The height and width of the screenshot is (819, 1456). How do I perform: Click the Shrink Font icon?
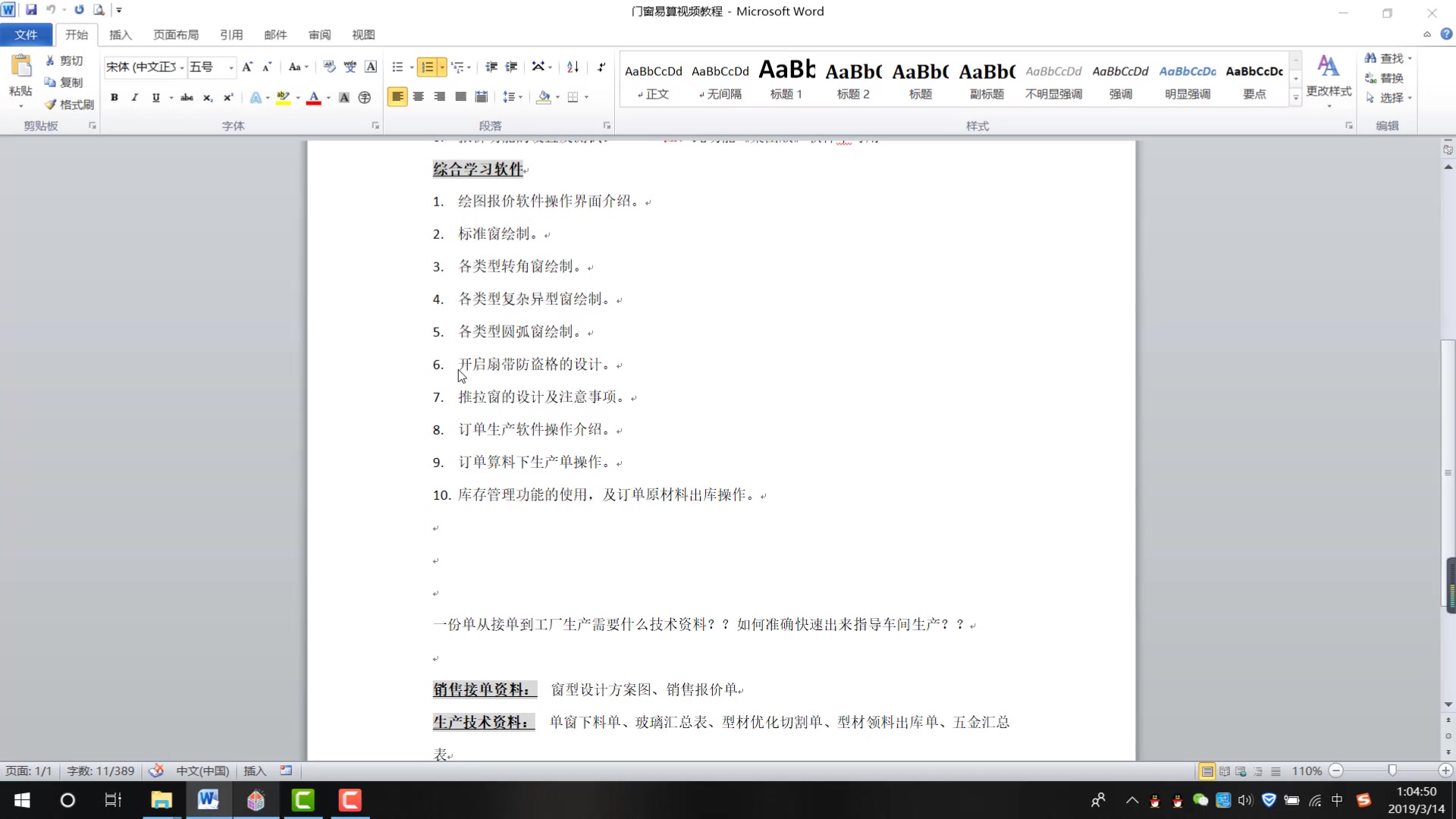pos(267,67)
